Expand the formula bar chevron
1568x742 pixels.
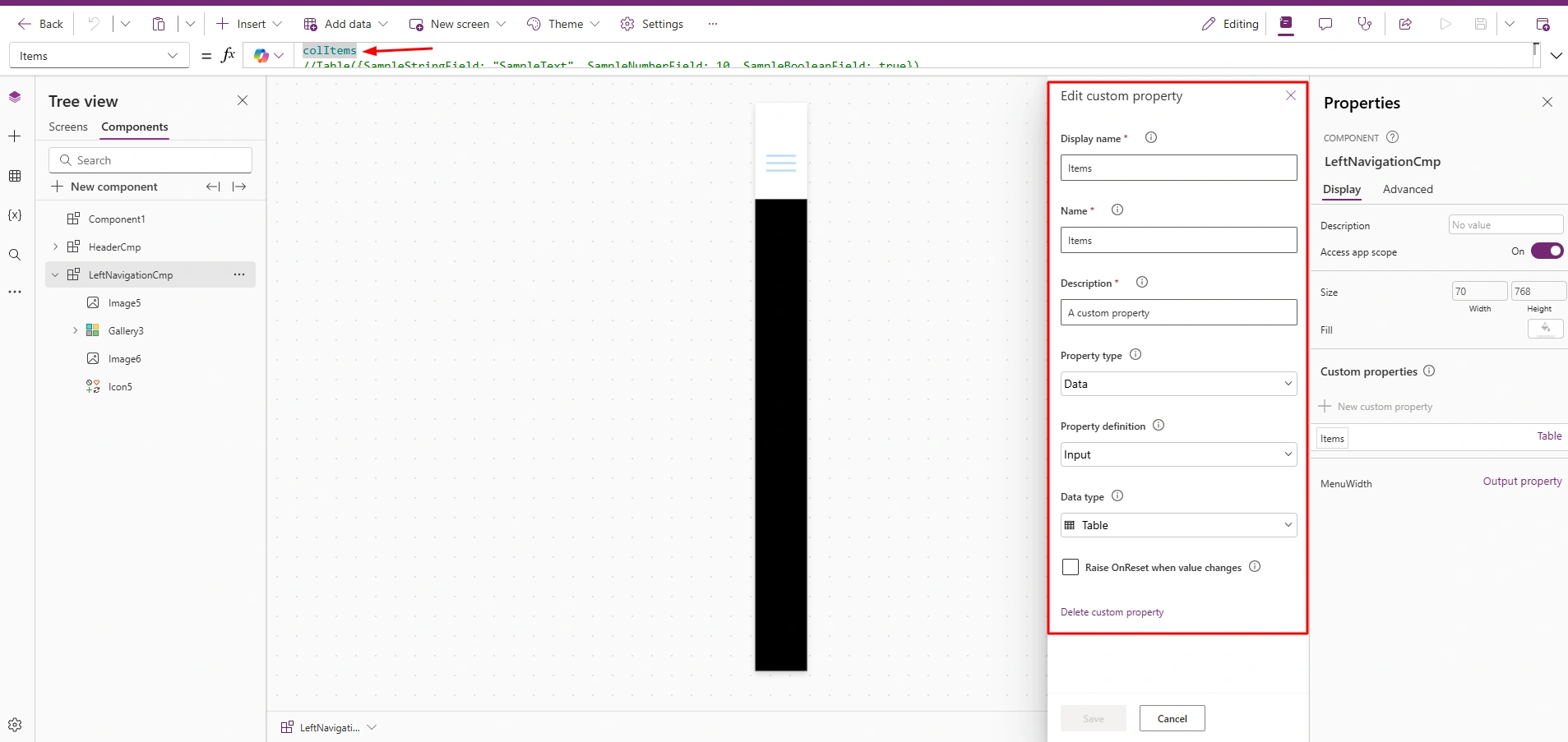[x=1556, y=56]
